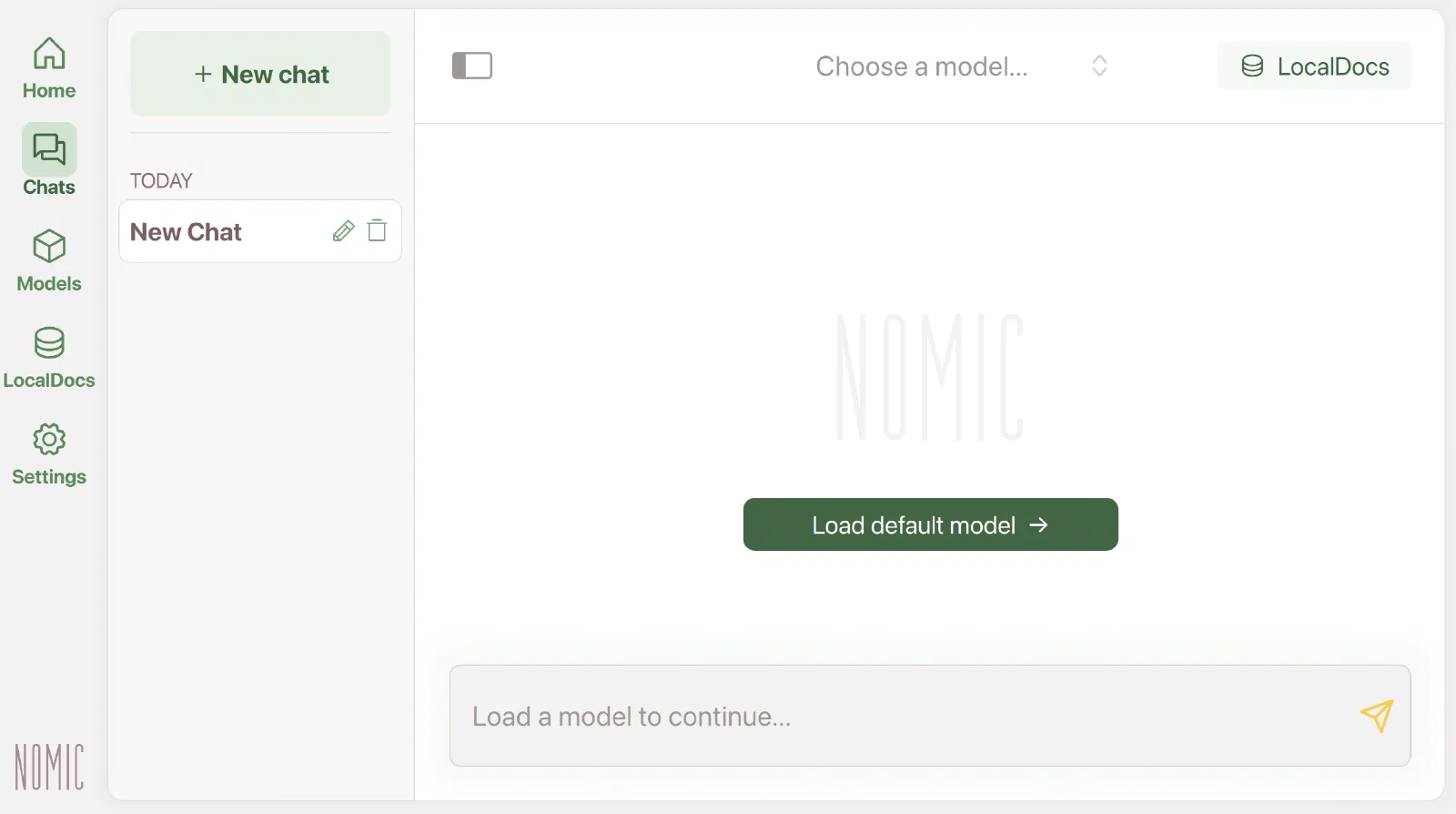
Task: Click the New chat button
Action: click(260, 74)
